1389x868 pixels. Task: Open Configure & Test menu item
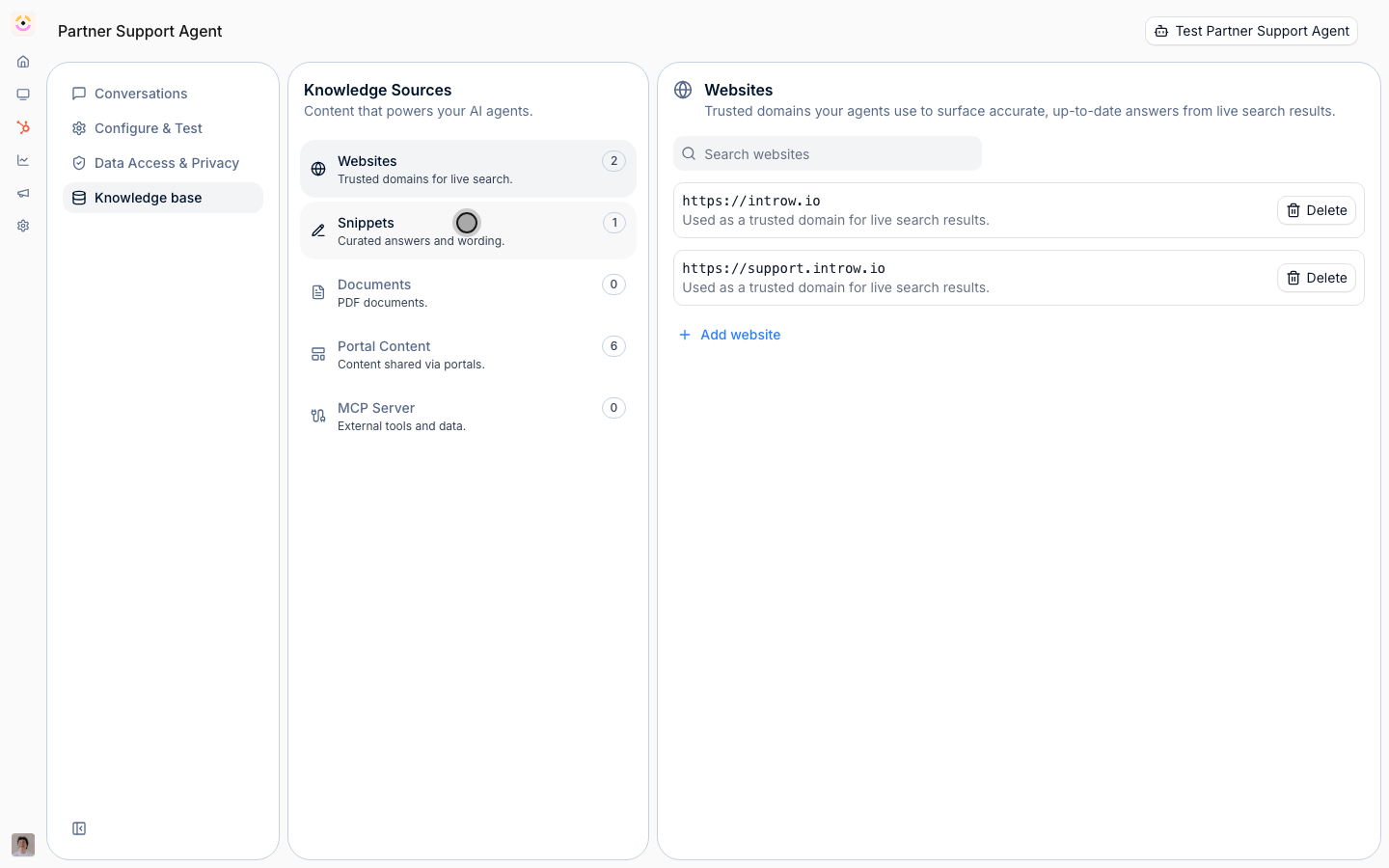pos(163,128)
